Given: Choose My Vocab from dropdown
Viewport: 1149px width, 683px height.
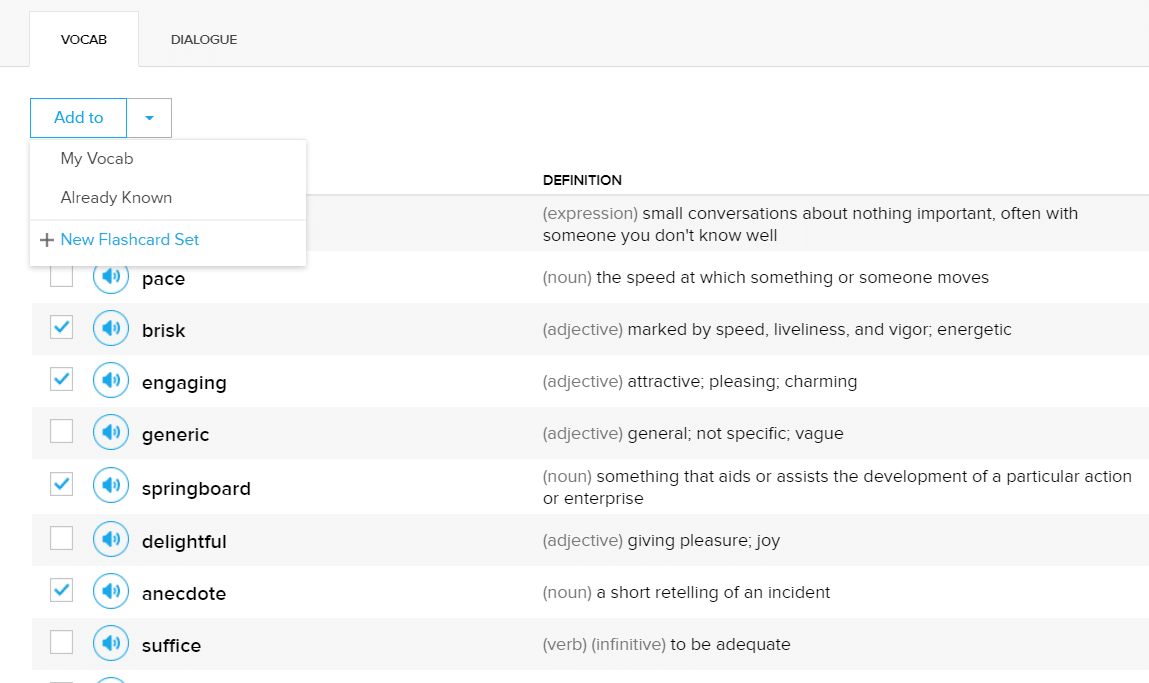Looking at the screenshot, I should [97, 159].
